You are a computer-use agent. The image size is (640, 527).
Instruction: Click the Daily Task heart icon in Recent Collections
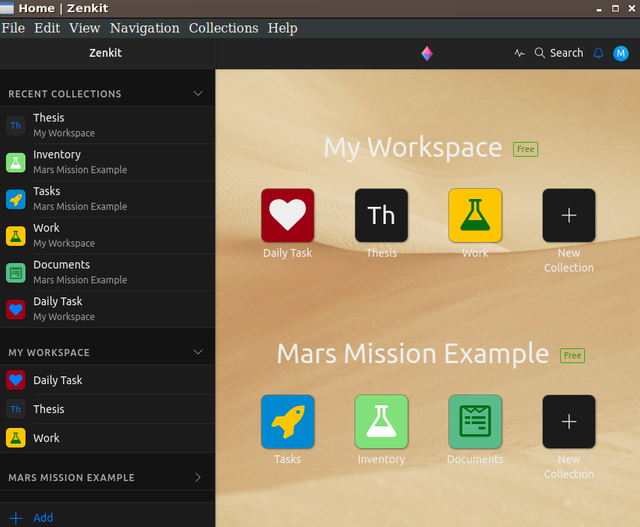16,309
